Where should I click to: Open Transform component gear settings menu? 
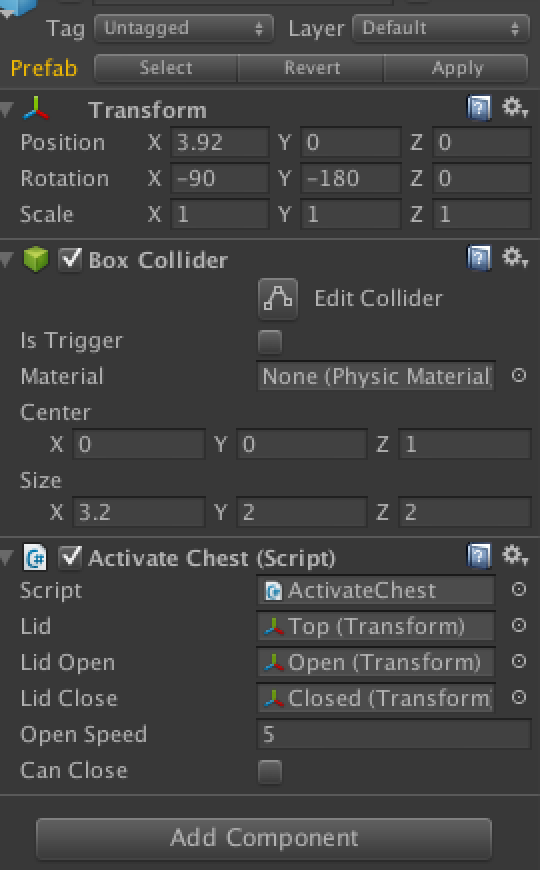[514, 107]
